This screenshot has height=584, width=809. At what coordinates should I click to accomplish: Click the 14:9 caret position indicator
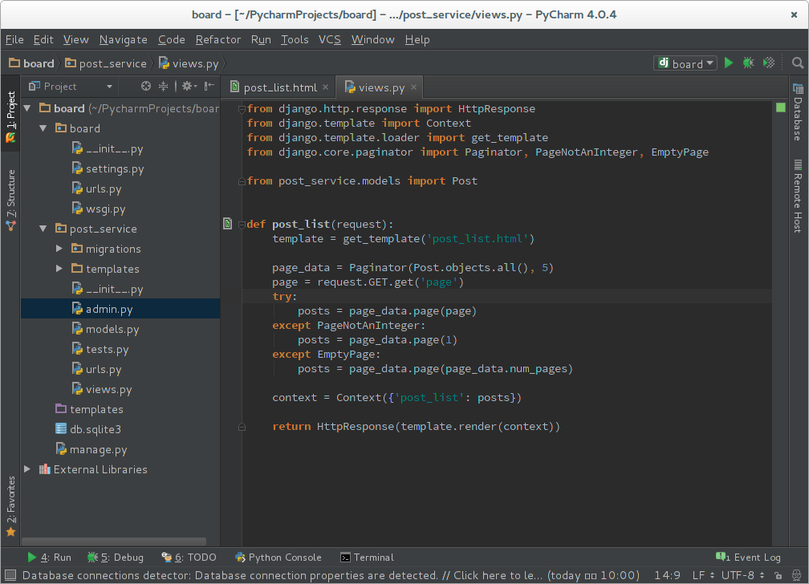click(667, 575)
